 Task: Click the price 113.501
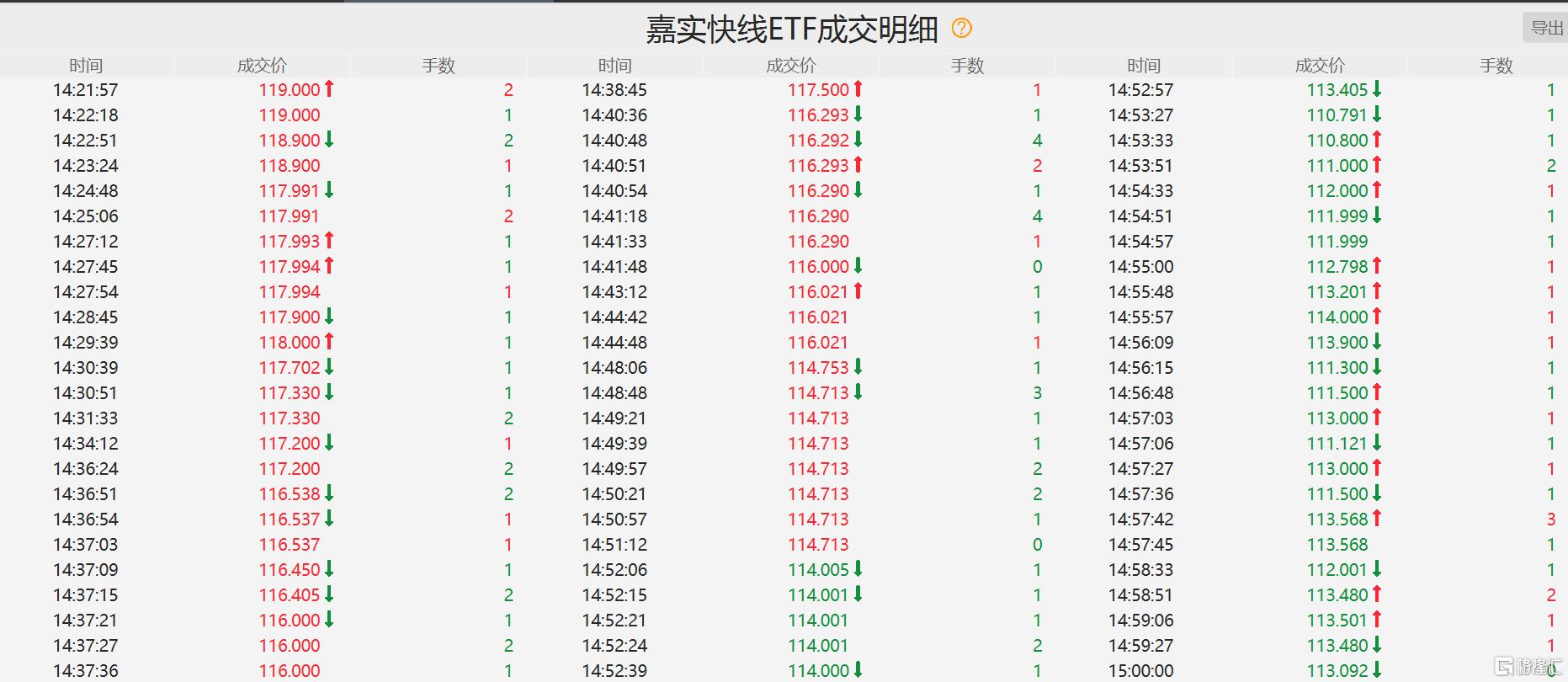1337,621
